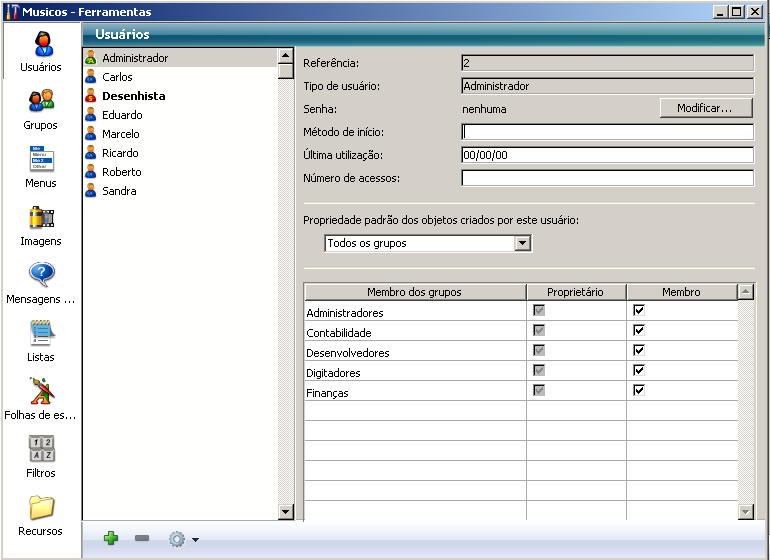Uncheck Membro checkbox for Administradores
770x560 pixels.
(x=639, y=311)
